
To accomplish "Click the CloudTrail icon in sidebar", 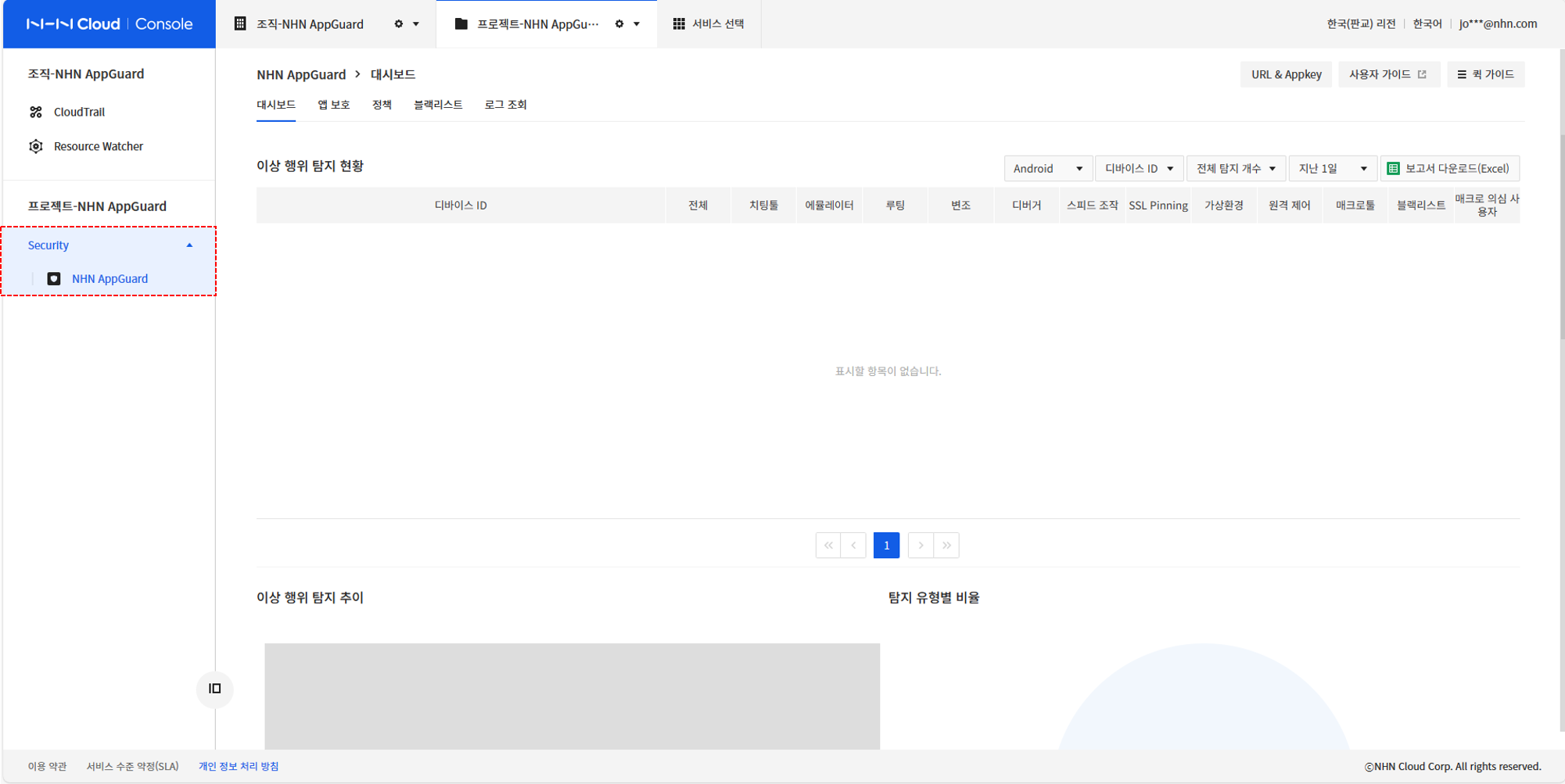I will (36, 112).
